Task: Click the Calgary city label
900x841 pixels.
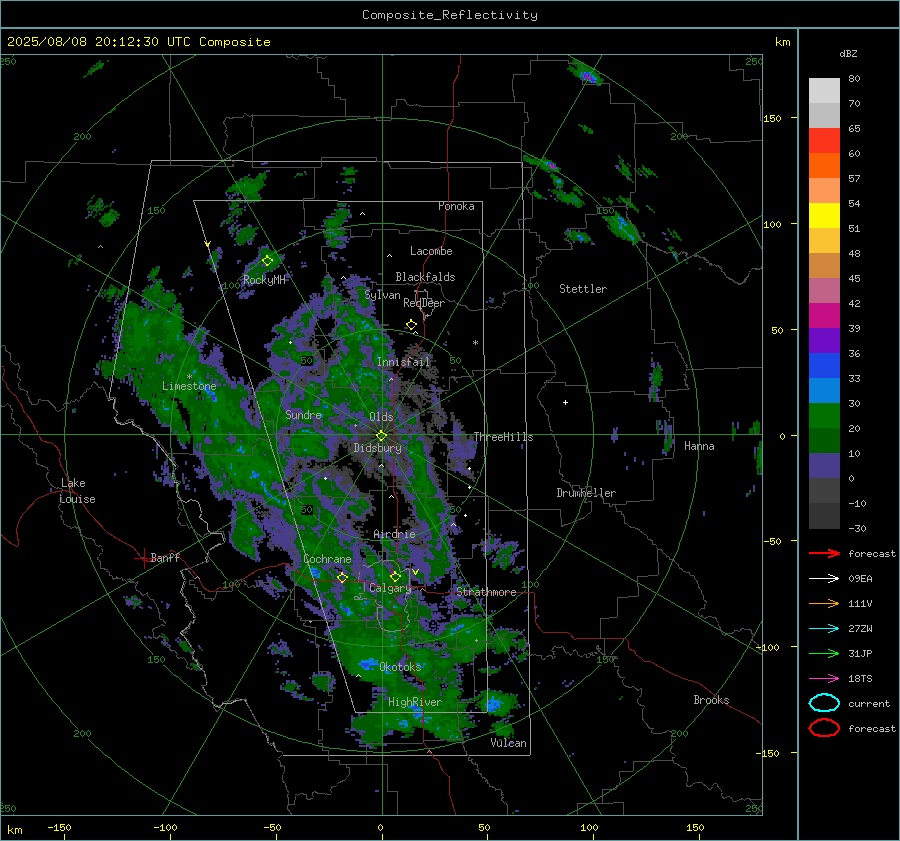Action: click(390, 588)
